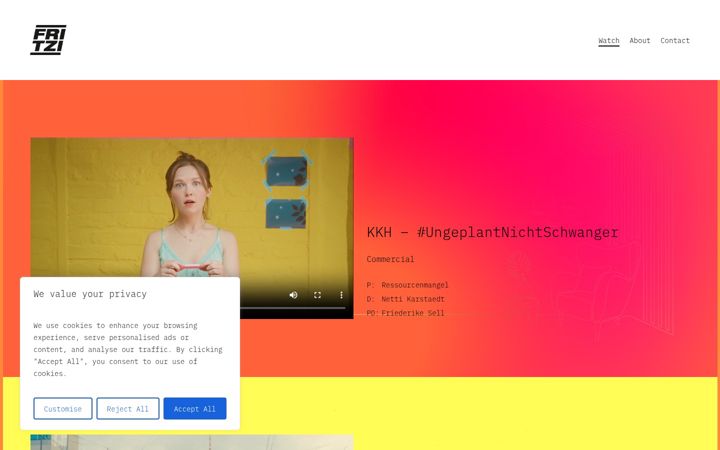
Task: Click the "Commercial" label
Action: point(390,259)
